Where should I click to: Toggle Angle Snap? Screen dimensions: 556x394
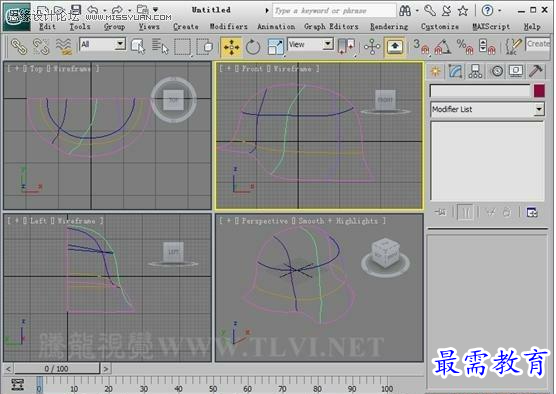point(443,46)
